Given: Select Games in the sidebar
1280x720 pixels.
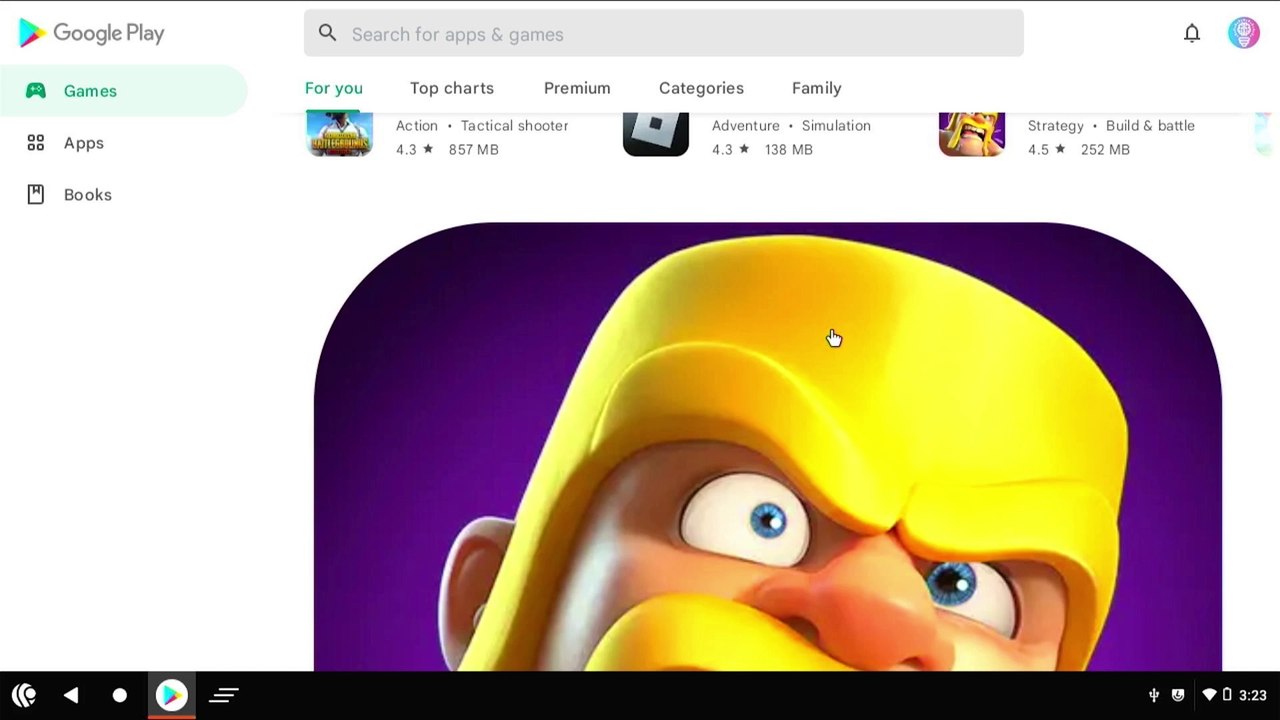Looking at the screenshot, I should [x=124, y=91].
